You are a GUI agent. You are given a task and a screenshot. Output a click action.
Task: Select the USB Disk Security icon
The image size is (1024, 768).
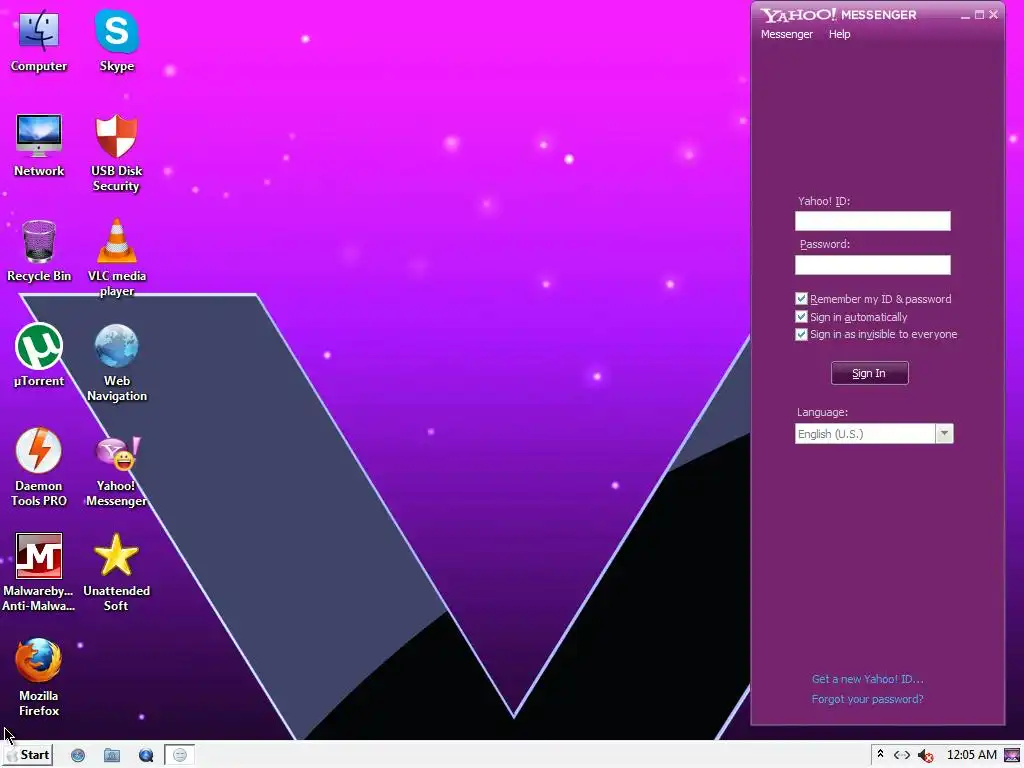tap(116, 153)
